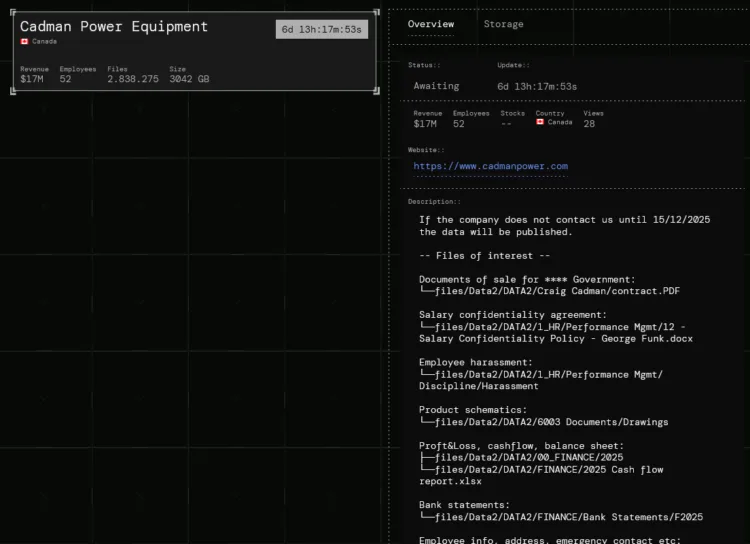Open the Overview tab

point(430,24)
